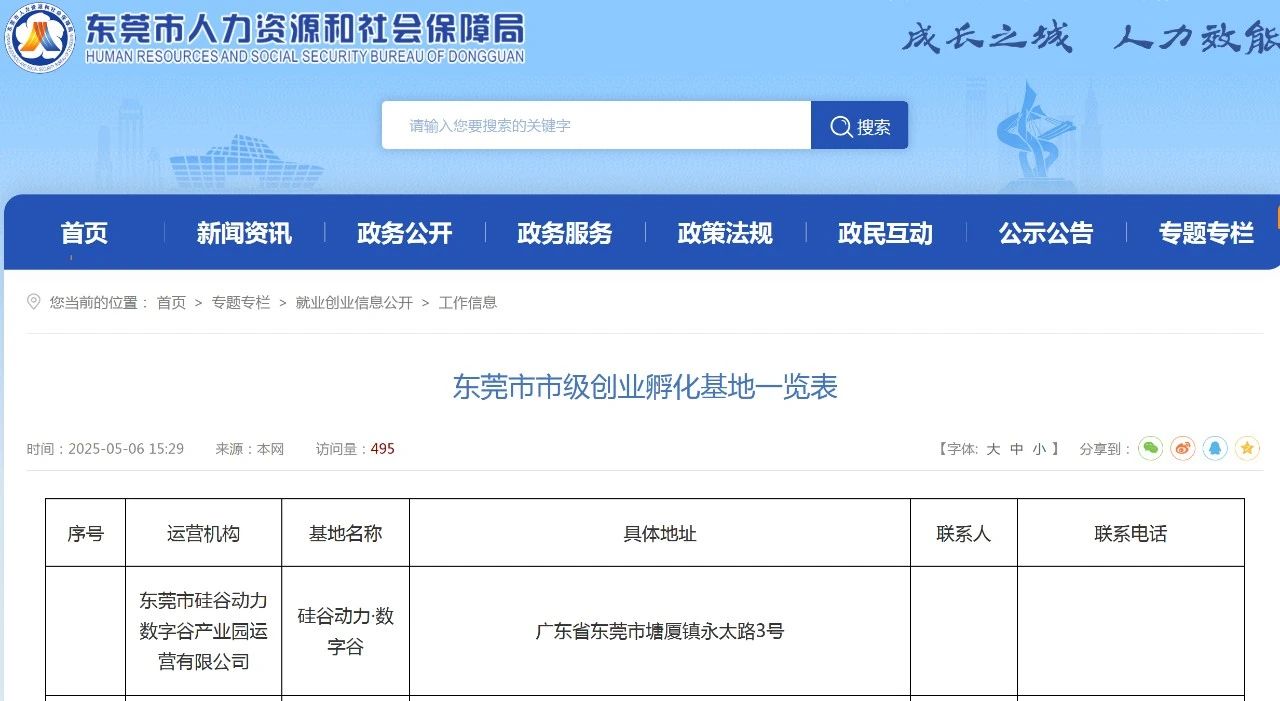Click the 就业创业信息公开 breadcrumb link
The image size is (1280, 701).
pos(354,302)
